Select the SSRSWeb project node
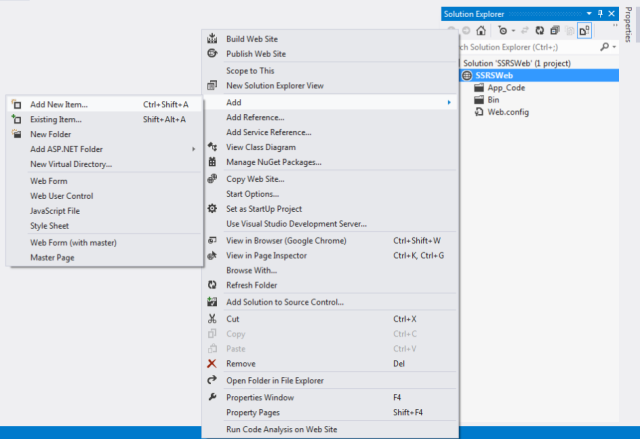The image size is (640, 439). 539,75
